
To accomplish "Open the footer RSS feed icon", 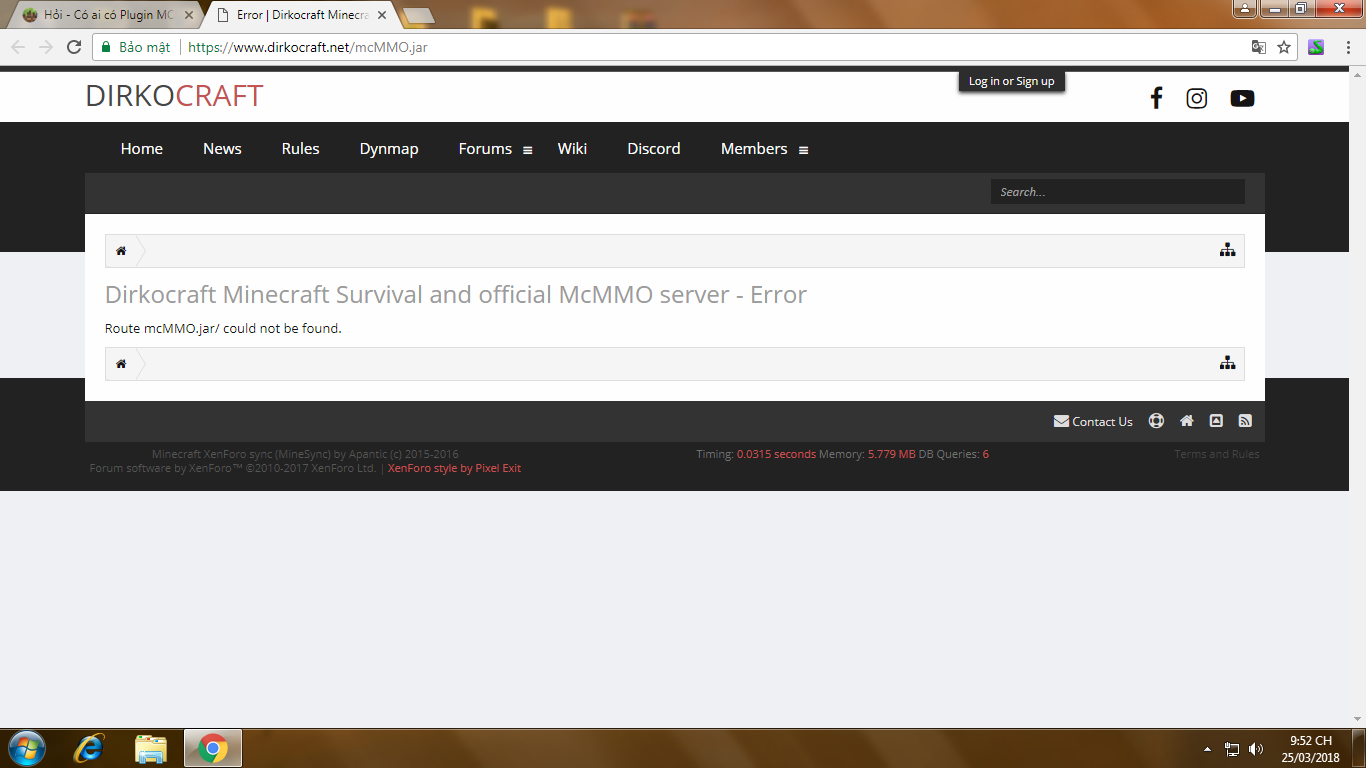I will (1245, 421).
